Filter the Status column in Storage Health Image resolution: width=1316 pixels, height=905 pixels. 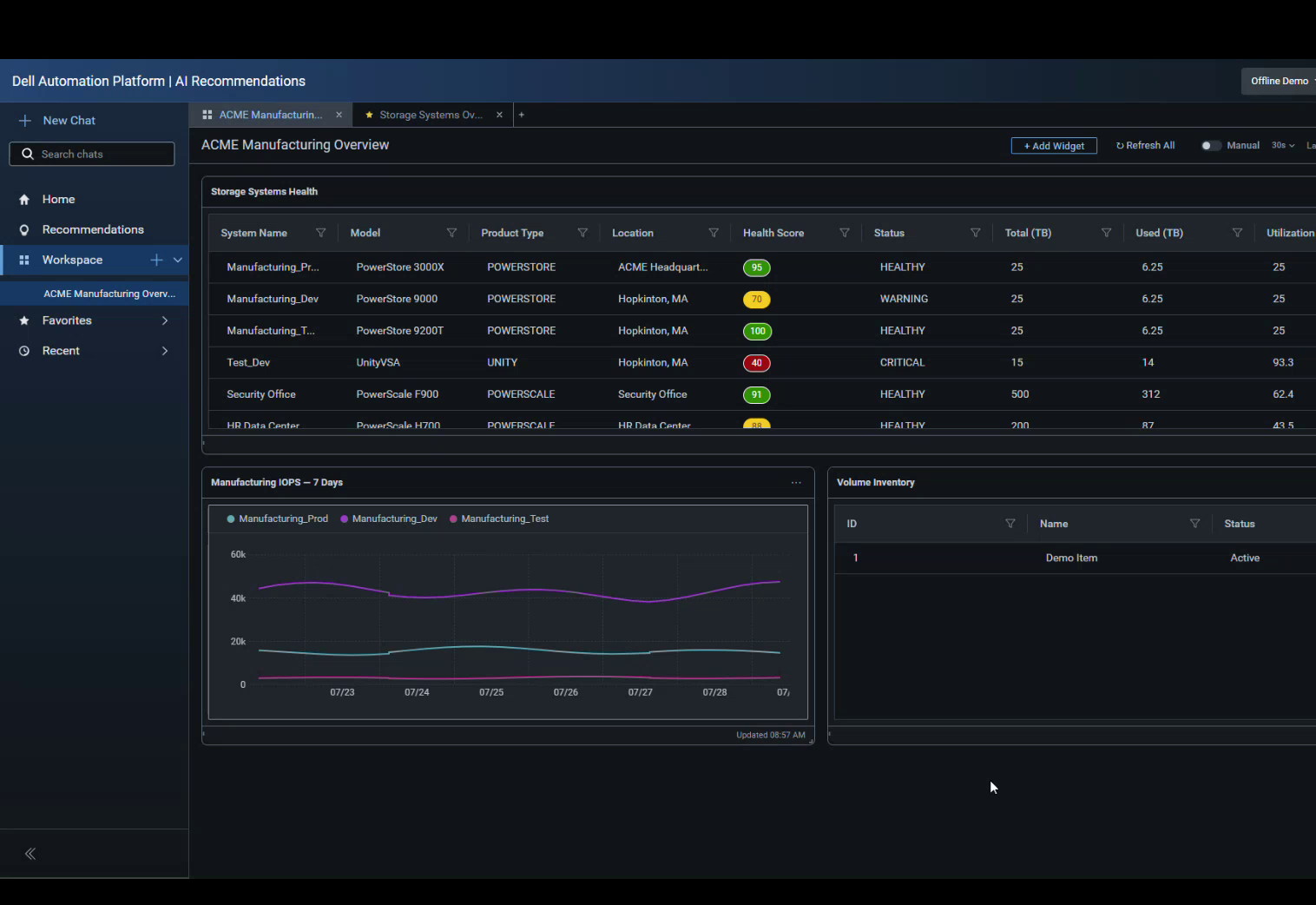coord(975,233)
